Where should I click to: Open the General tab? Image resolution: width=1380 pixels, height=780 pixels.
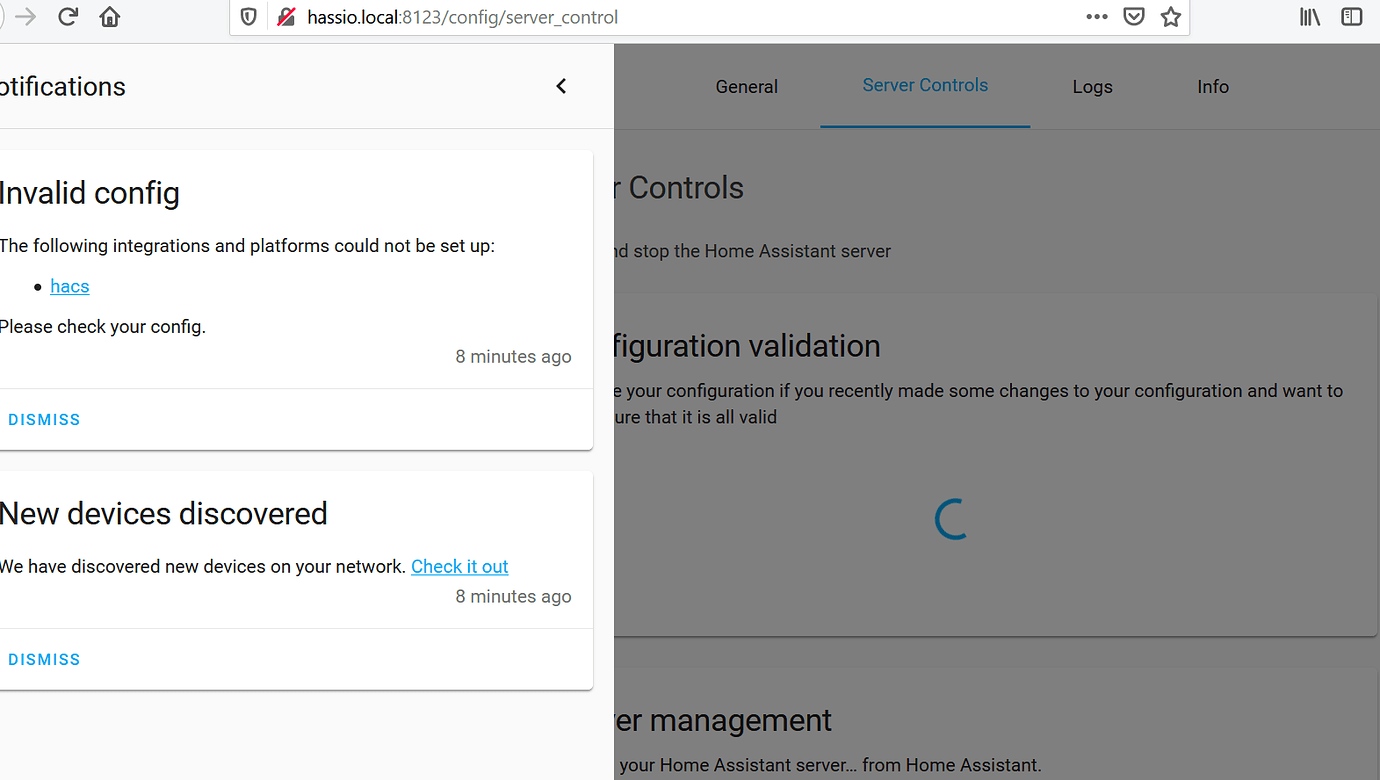tap(746, 86)
